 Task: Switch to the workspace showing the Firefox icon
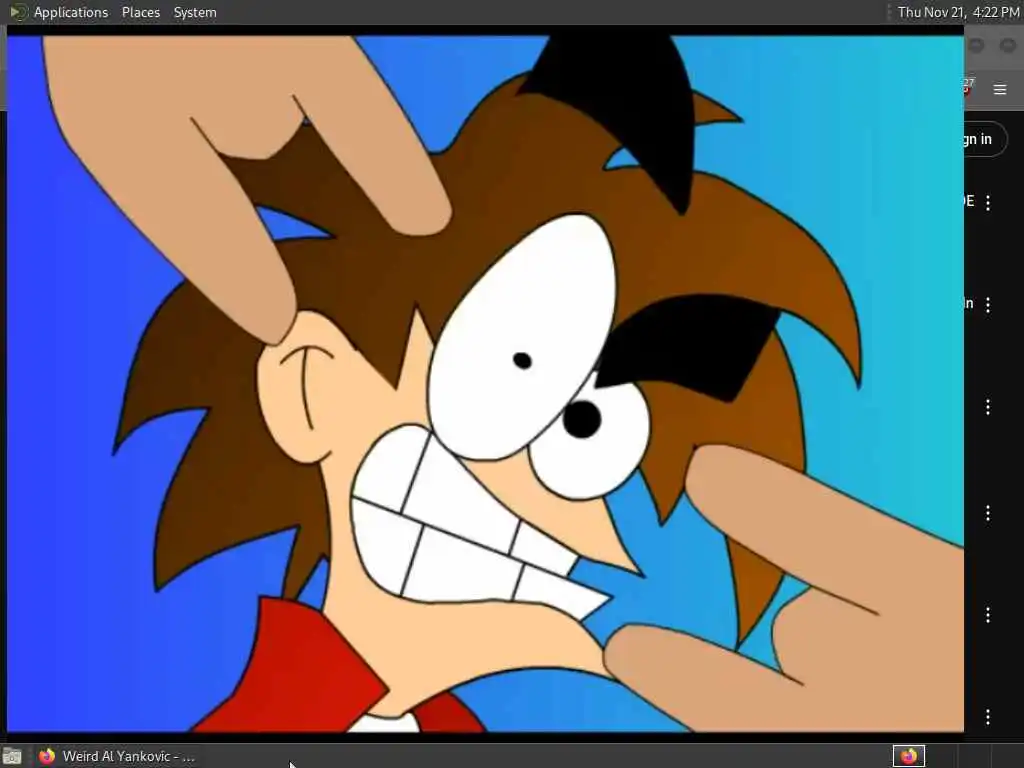(x=908, y=756)
